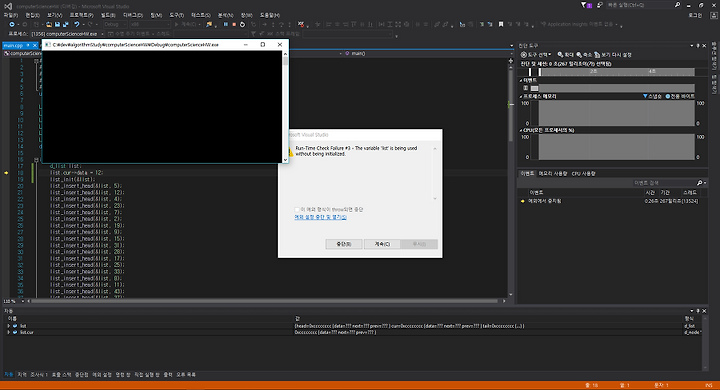Click the Continue button in error dialog
This screenshot has width=720, height=390.
382,244
